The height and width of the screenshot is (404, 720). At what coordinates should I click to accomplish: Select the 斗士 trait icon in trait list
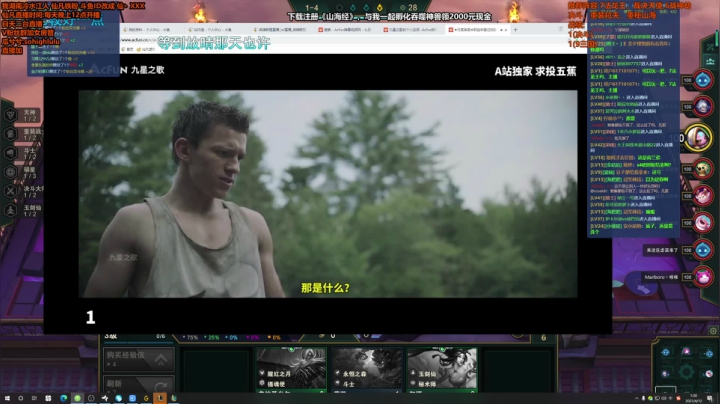point(10,153)
